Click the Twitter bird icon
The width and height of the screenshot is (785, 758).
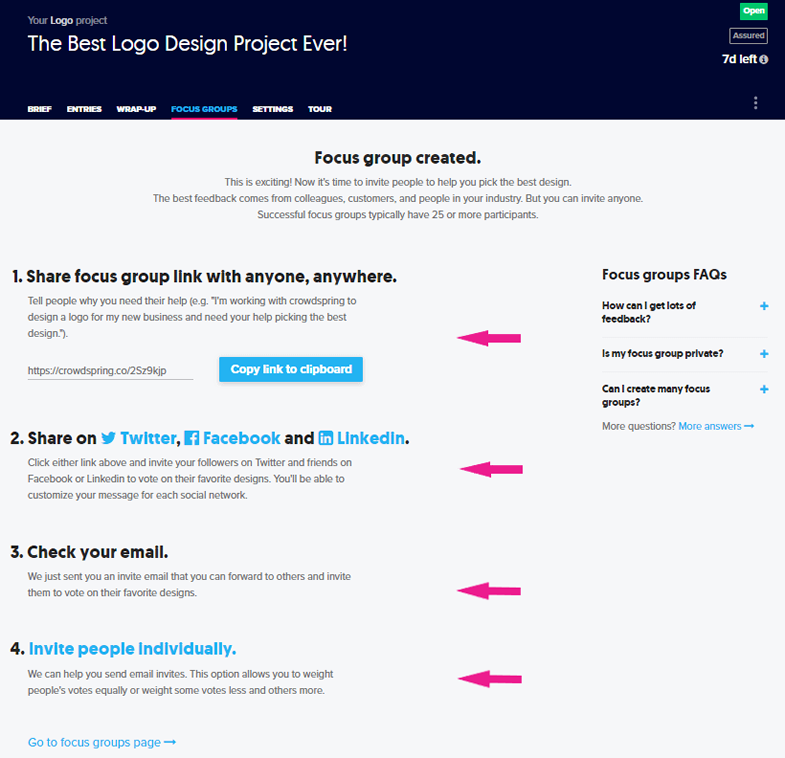109,438
